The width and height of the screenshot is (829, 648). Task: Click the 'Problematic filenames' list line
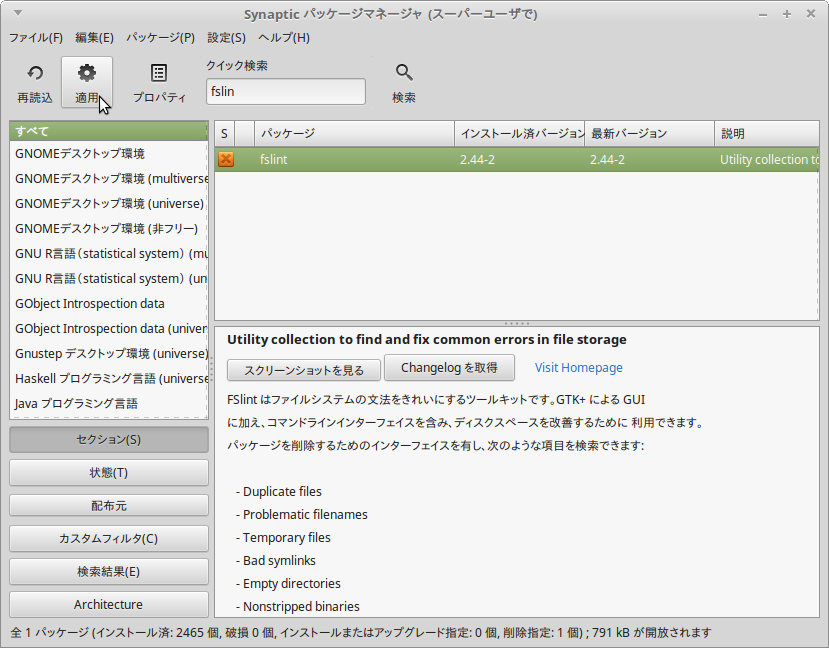pos(301,514)
